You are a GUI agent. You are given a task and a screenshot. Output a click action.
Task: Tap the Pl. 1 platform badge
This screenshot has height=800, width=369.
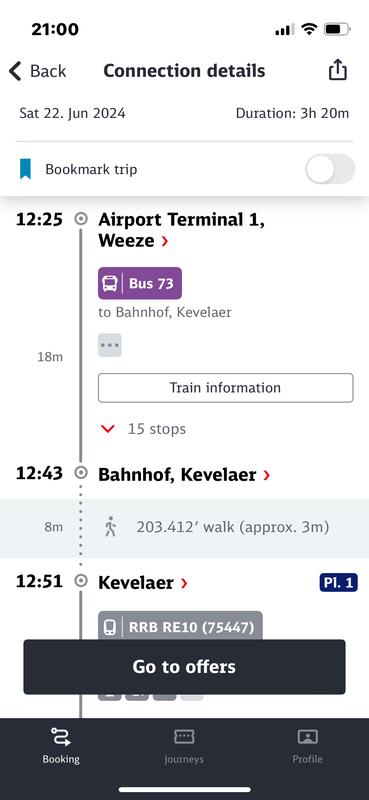point(339,583)
